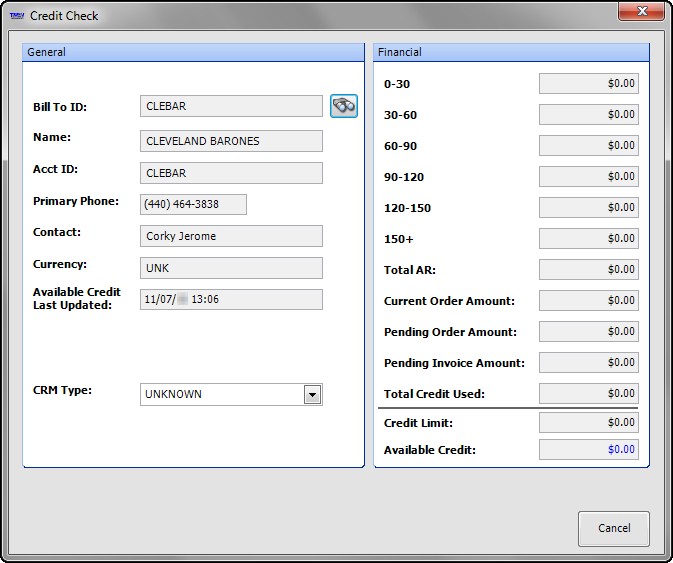
Task: Select the Name field with CLEVELAND BARONES
Action: (x=231, y=141)
